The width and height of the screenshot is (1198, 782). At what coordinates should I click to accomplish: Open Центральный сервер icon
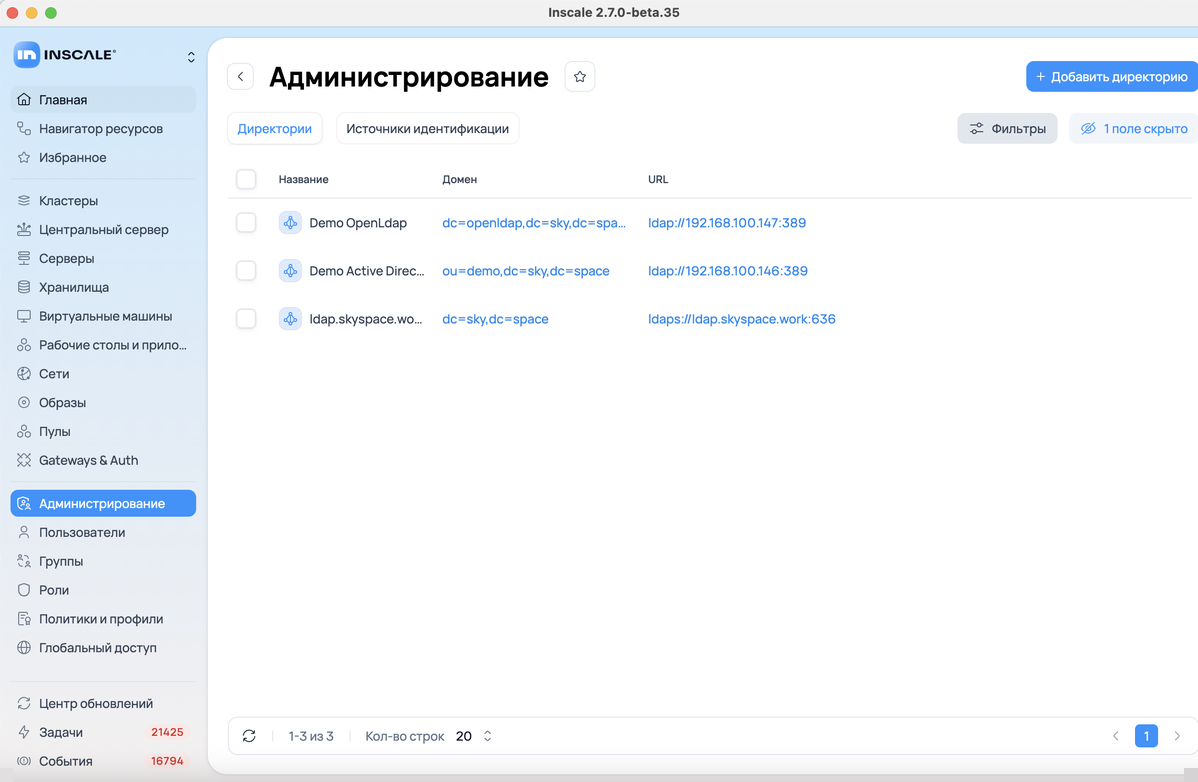[24, 229]
